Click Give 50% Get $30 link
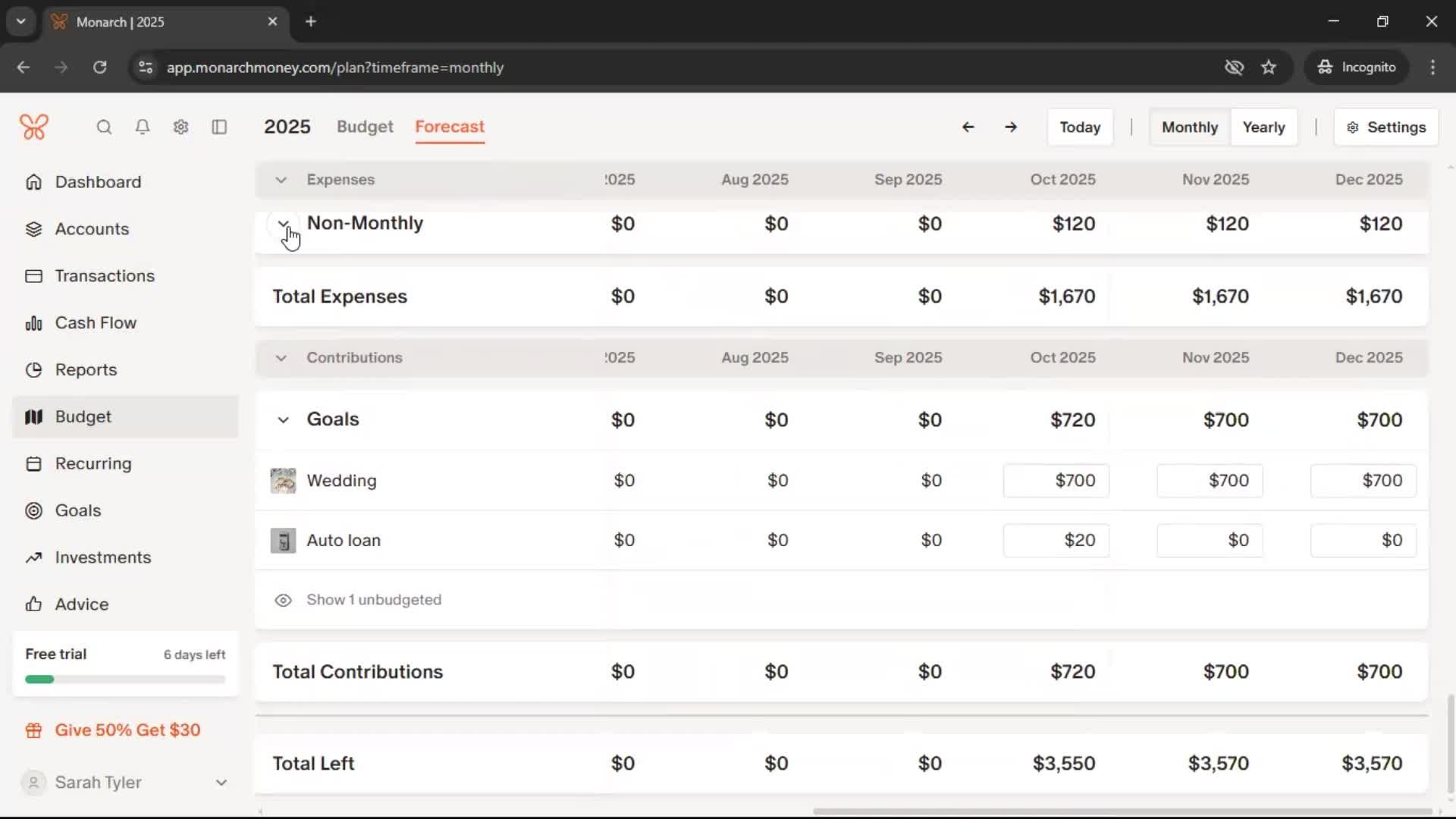Image resolution: width=1456 pixels, height=819 pixels. click(127, 730)
